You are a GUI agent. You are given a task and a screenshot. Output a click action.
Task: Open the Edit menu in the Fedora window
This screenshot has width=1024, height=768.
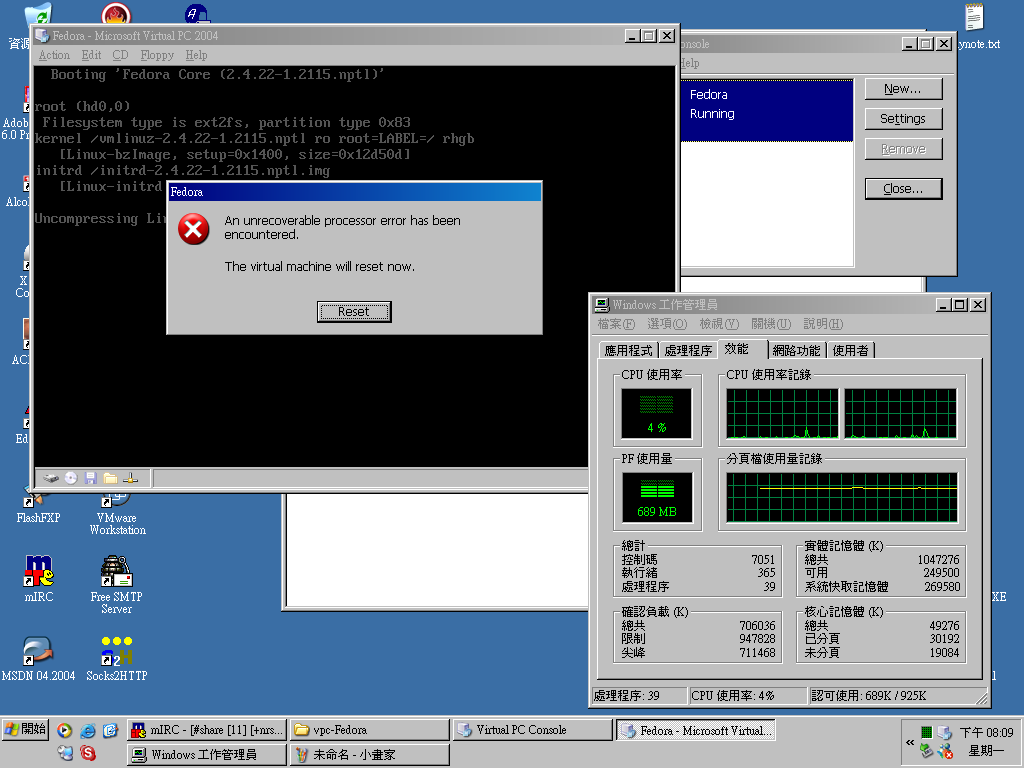coord(91,56)
